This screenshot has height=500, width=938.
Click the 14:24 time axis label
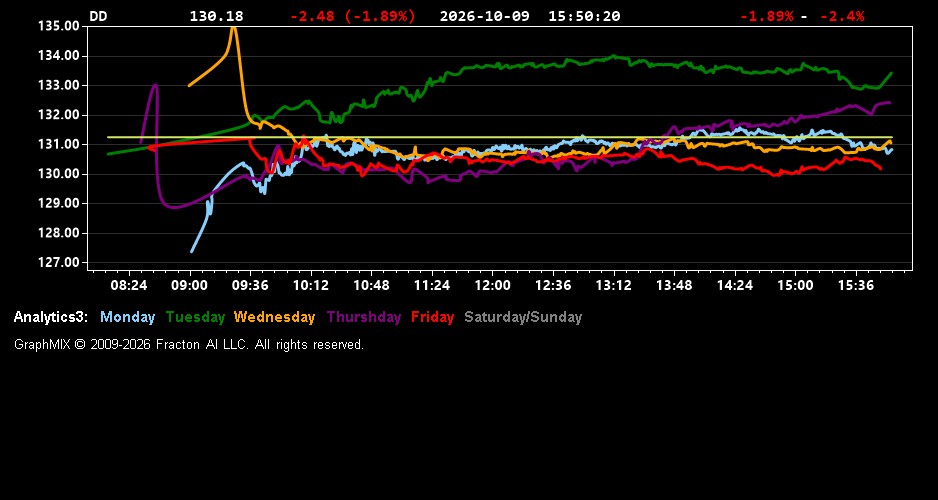tap(735, 285)
